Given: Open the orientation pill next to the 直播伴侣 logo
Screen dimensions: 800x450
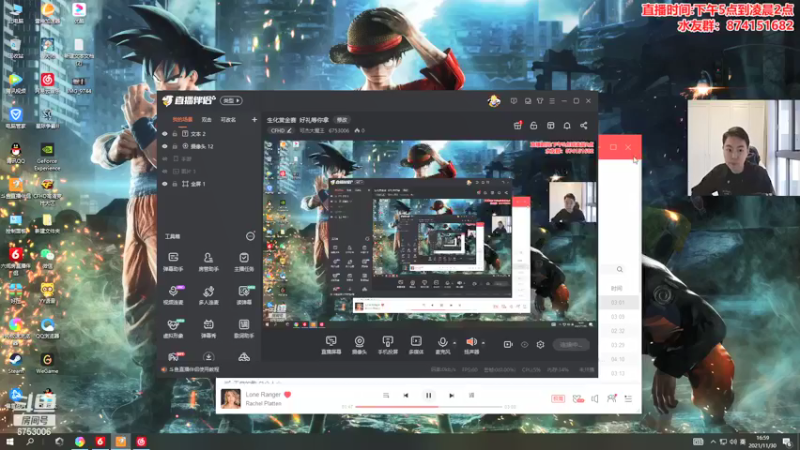Looking at the screenshot, I should click(x=231, y=101).
